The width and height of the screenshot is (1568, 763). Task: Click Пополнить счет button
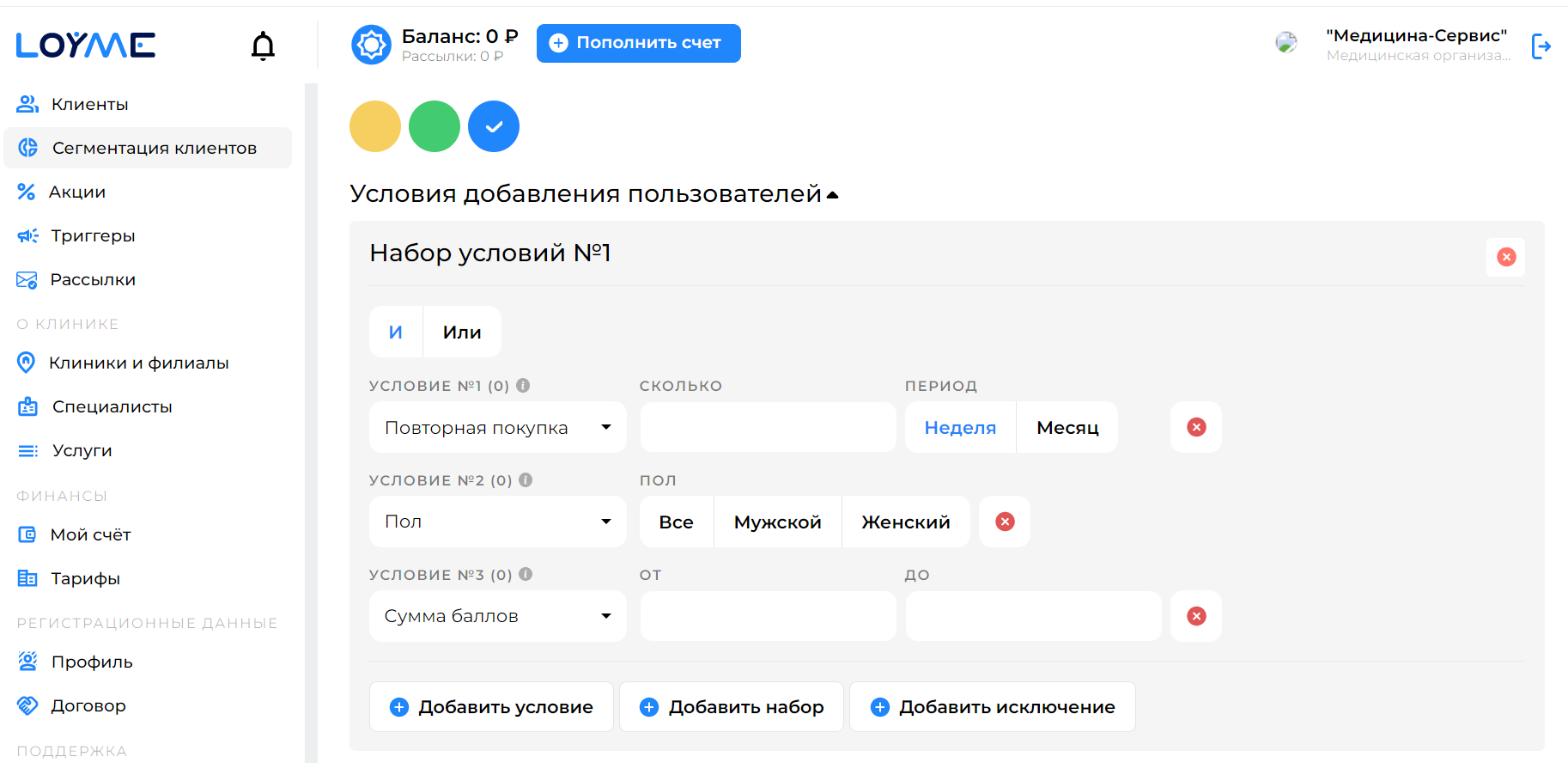[x=639, y=43]
